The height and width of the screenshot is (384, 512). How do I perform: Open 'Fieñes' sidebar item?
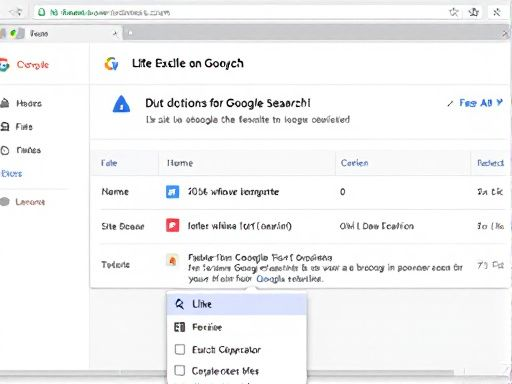29,150
